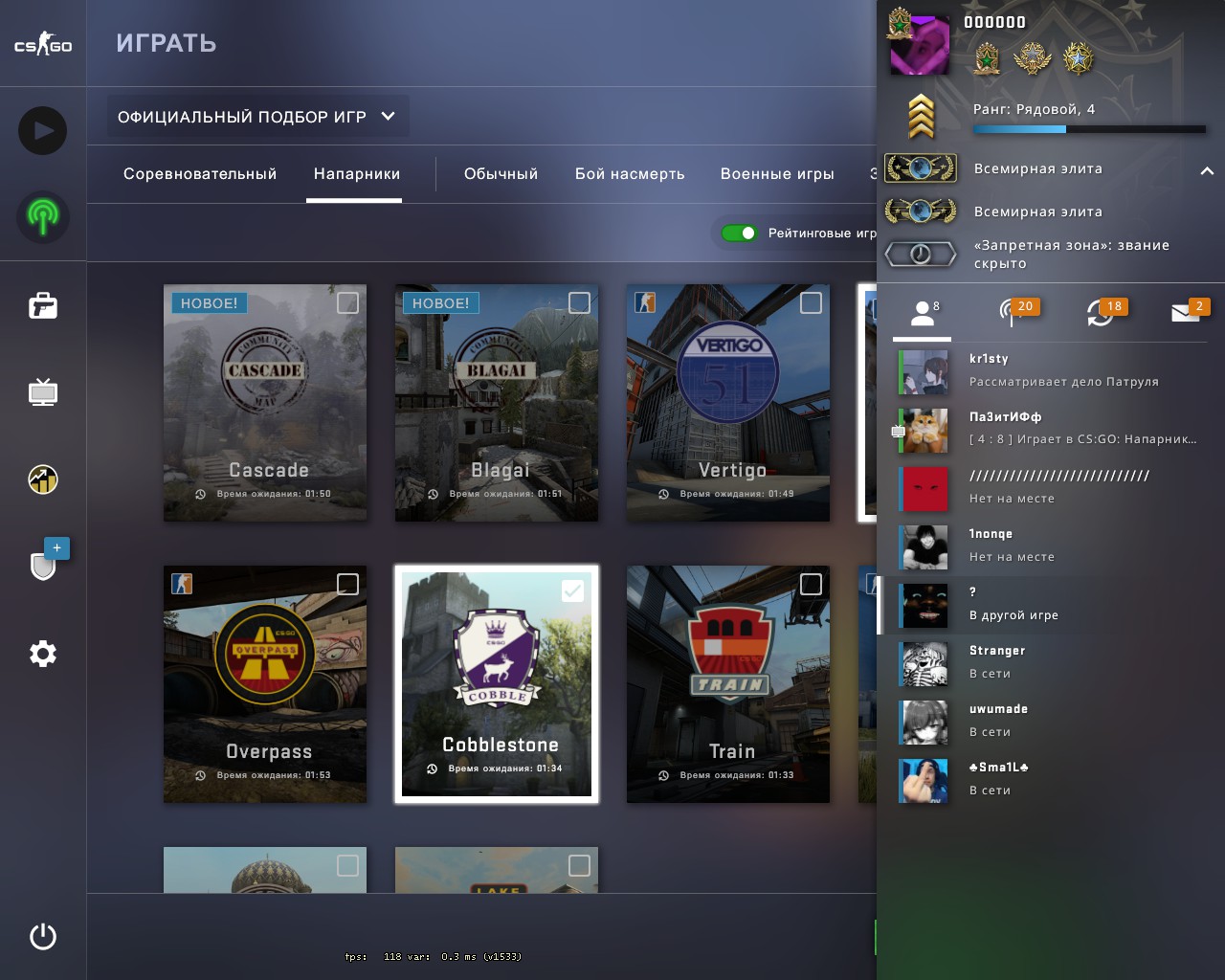Click the XP rank progress bar

[x=1089, y=129]
